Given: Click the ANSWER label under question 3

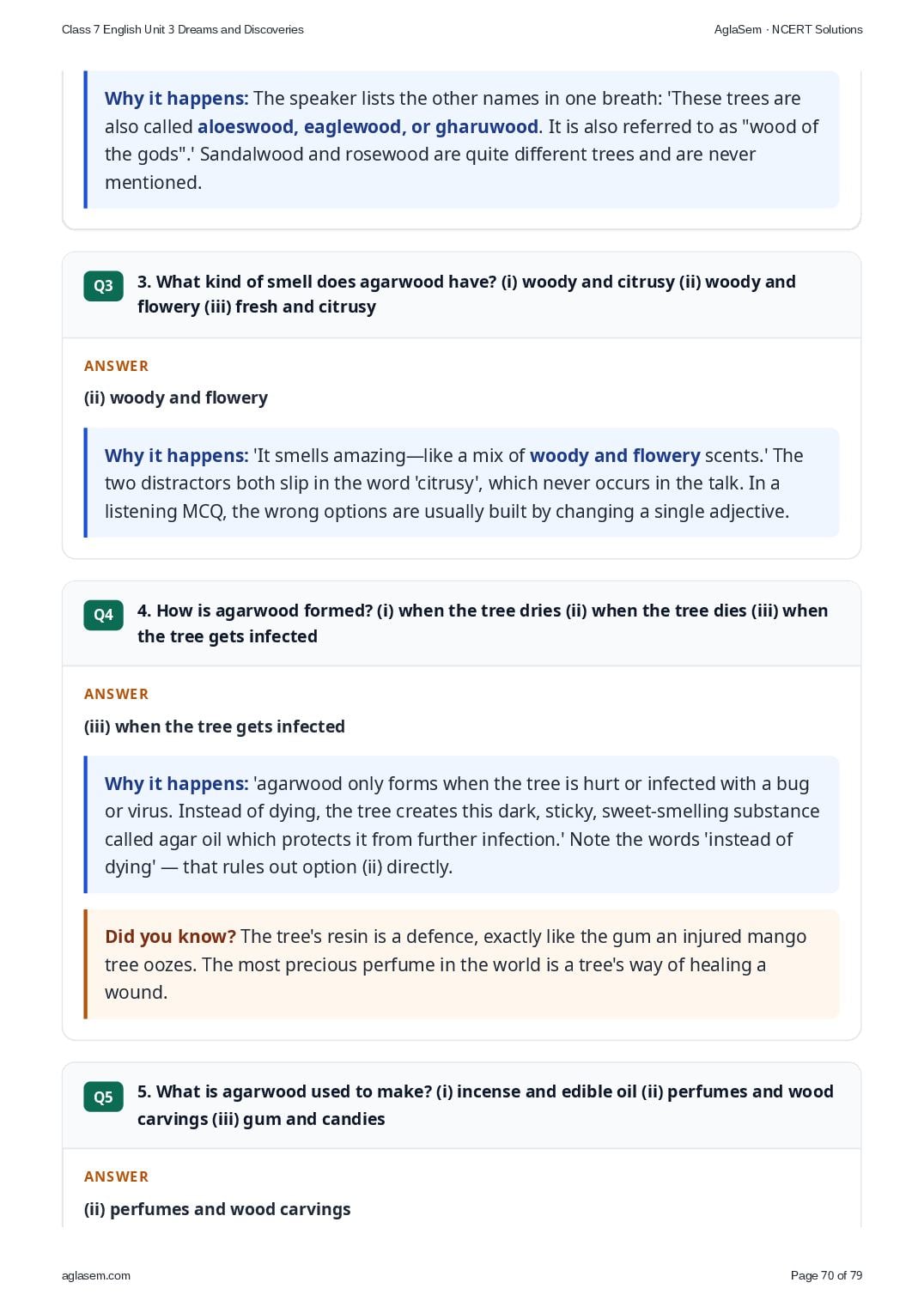Looking at the screenshot, I should tap(116, 366).
